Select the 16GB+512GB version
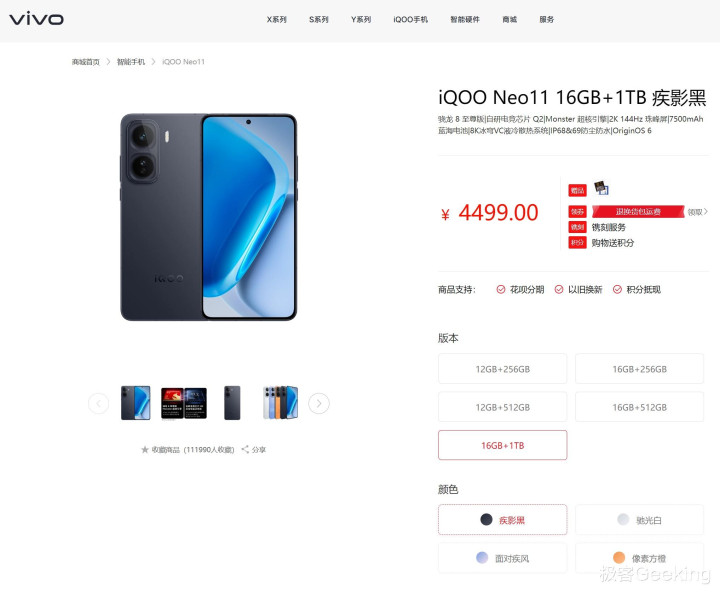 (639, 407)
